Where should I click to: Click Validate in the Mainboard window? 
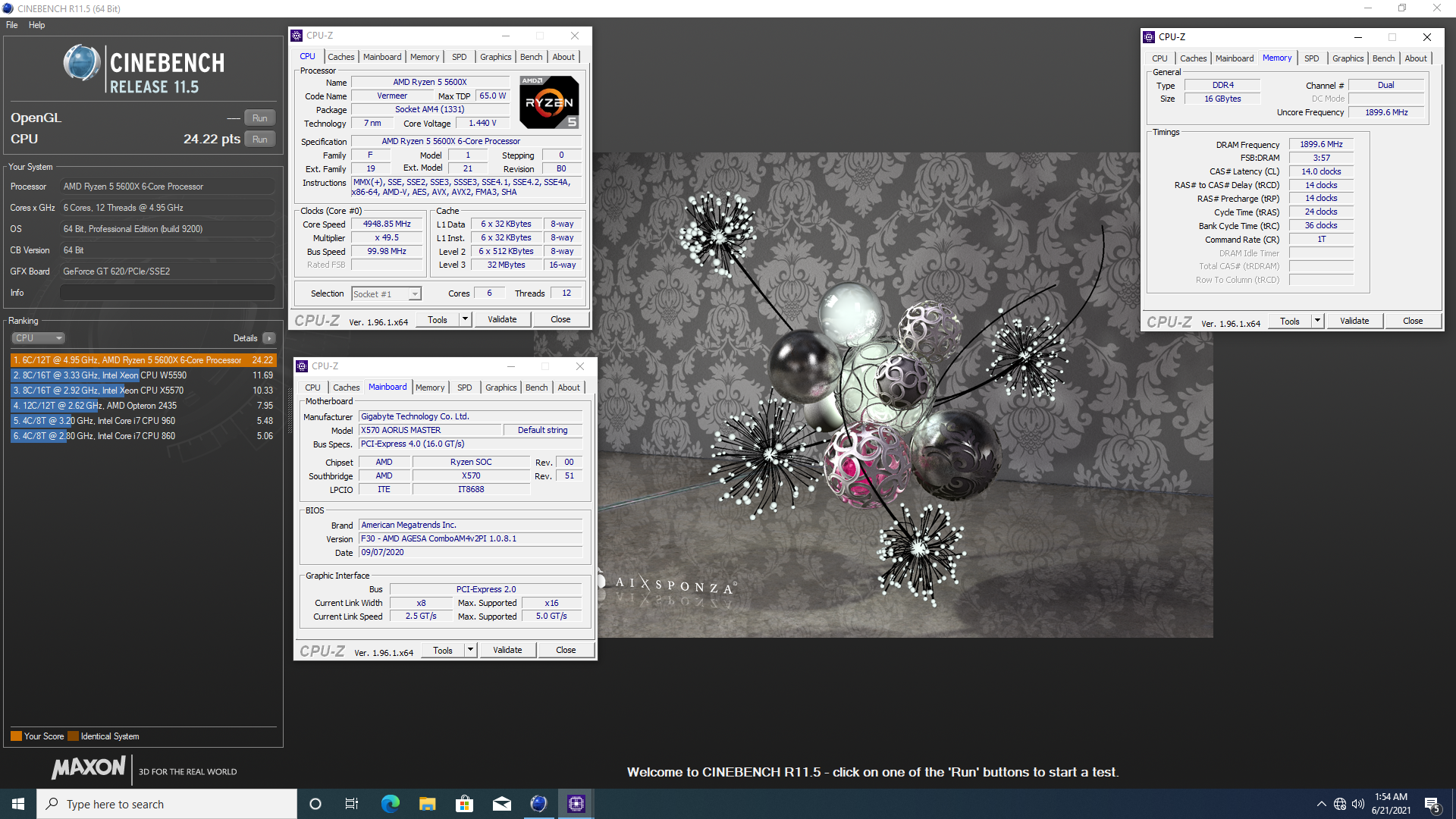point(507,651)
